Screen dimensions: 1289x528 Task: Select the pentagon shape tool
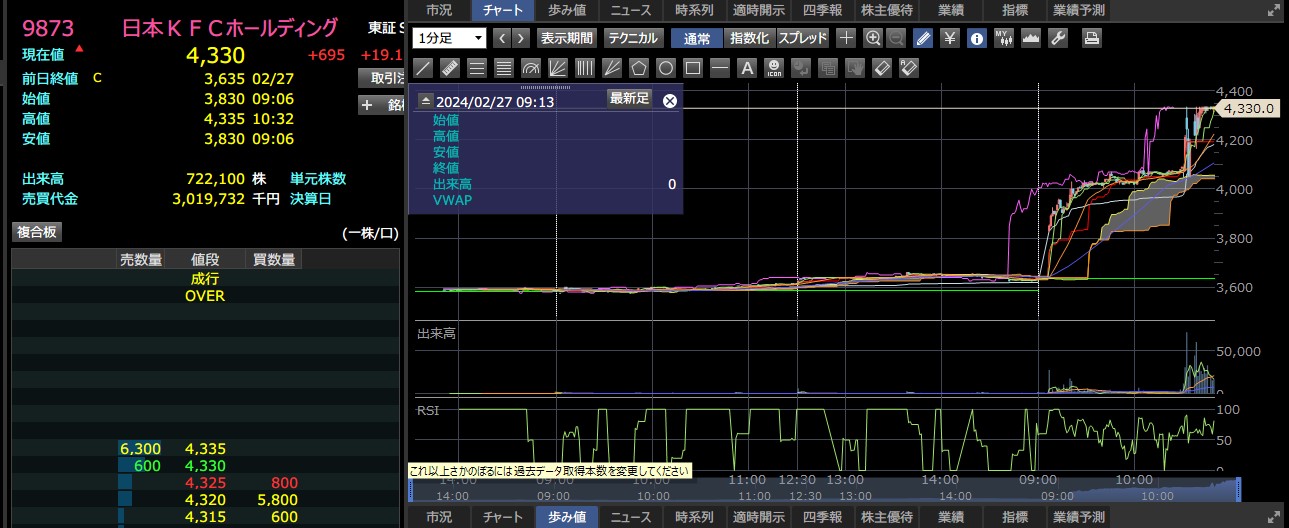point(638,68)
